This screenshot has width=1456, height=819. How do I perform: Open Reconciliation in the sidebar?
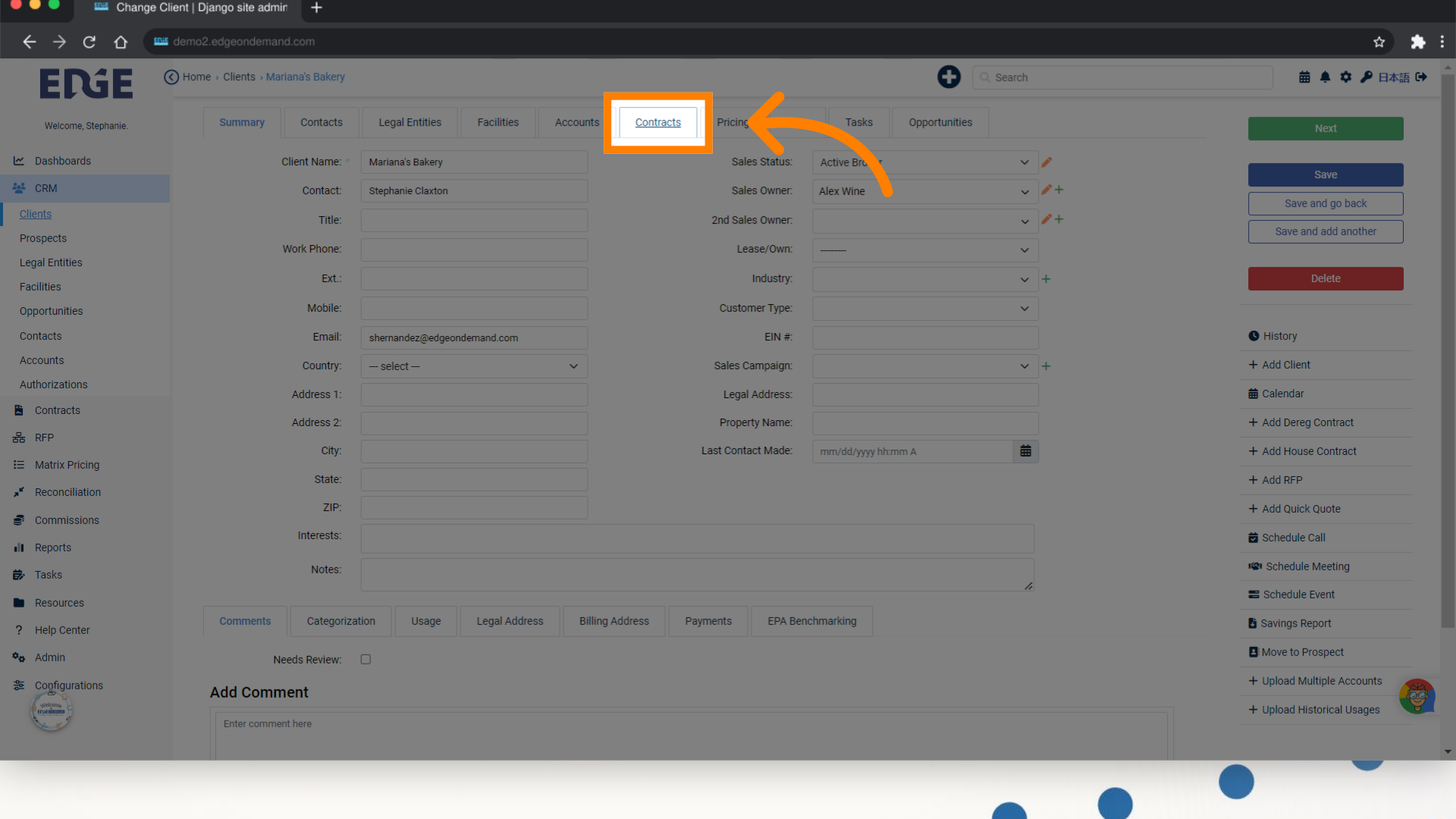click(x=67, y=492)
